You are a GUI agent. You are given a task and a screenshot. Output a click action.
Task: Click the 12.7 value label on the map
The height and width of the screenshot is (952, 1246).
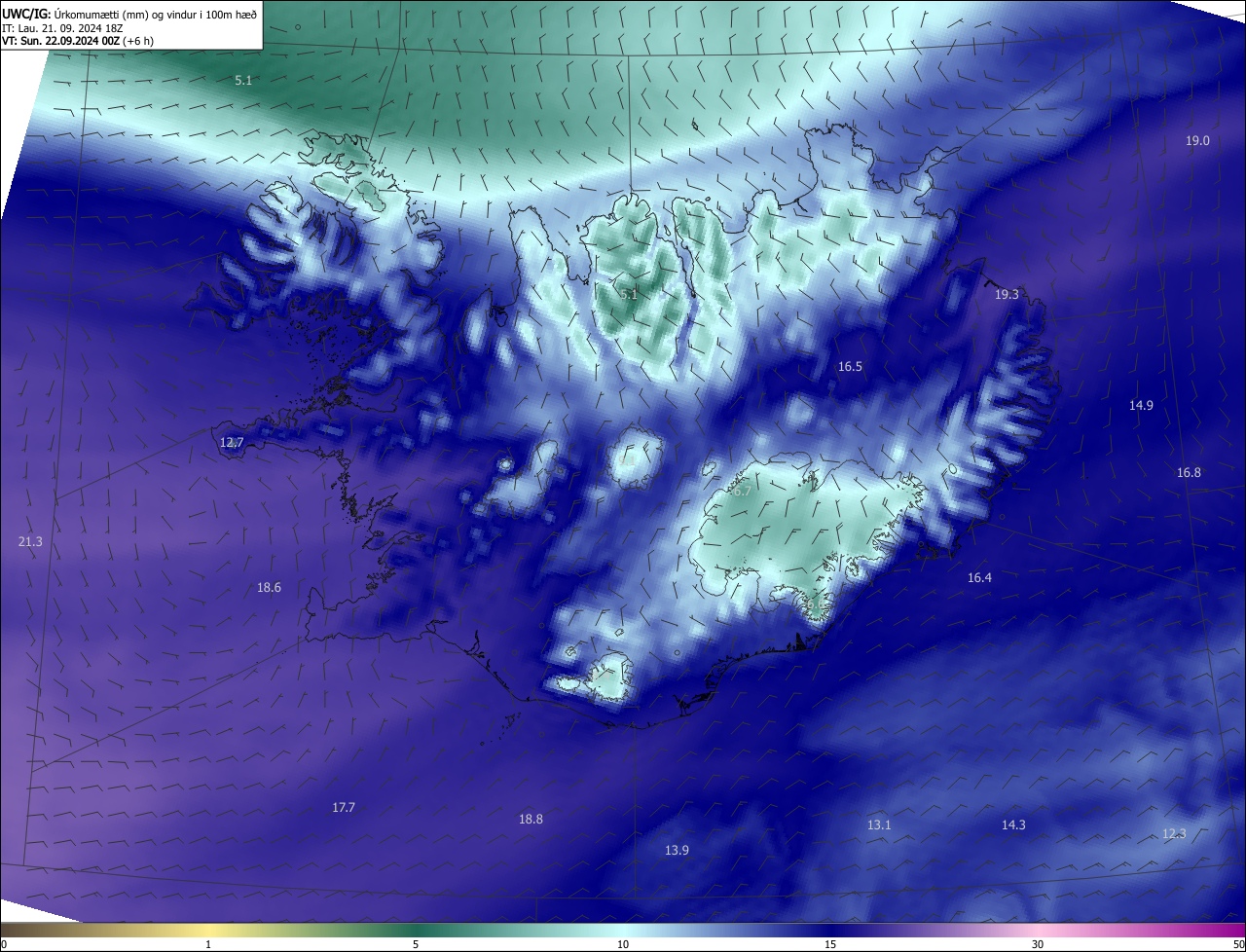pos(232,443)
